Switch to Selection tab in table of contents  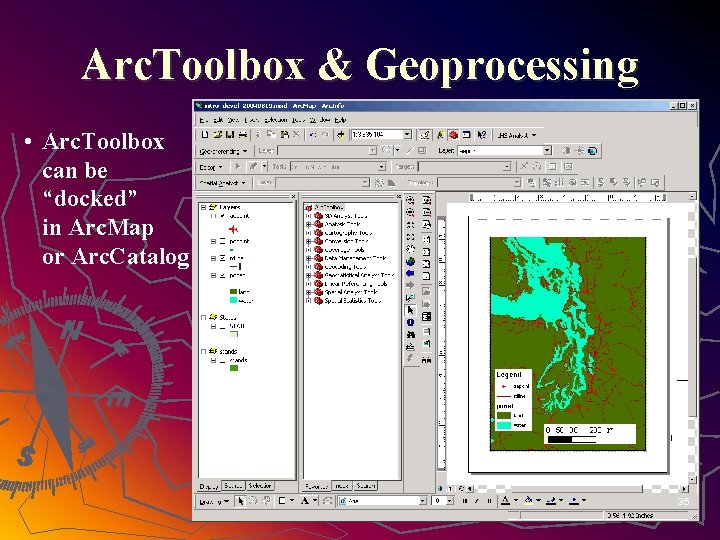260,486
